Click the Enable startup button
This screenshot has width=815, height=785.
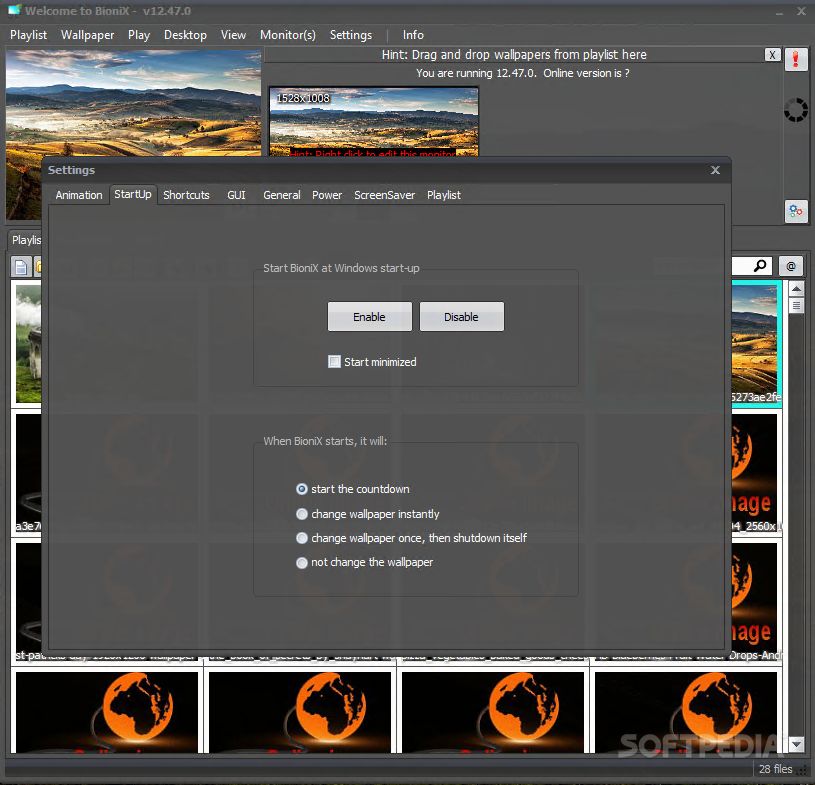pyautogui.click(x=370, y=317)
